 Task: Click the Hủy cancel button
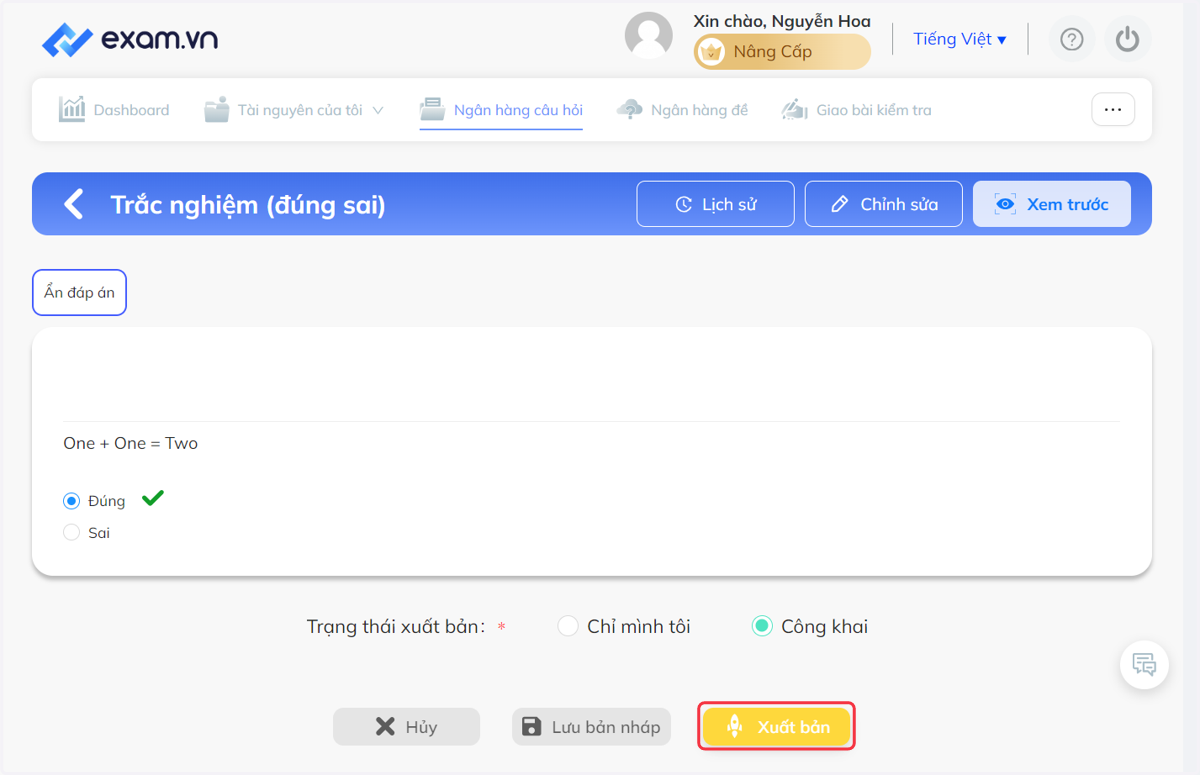406,727
